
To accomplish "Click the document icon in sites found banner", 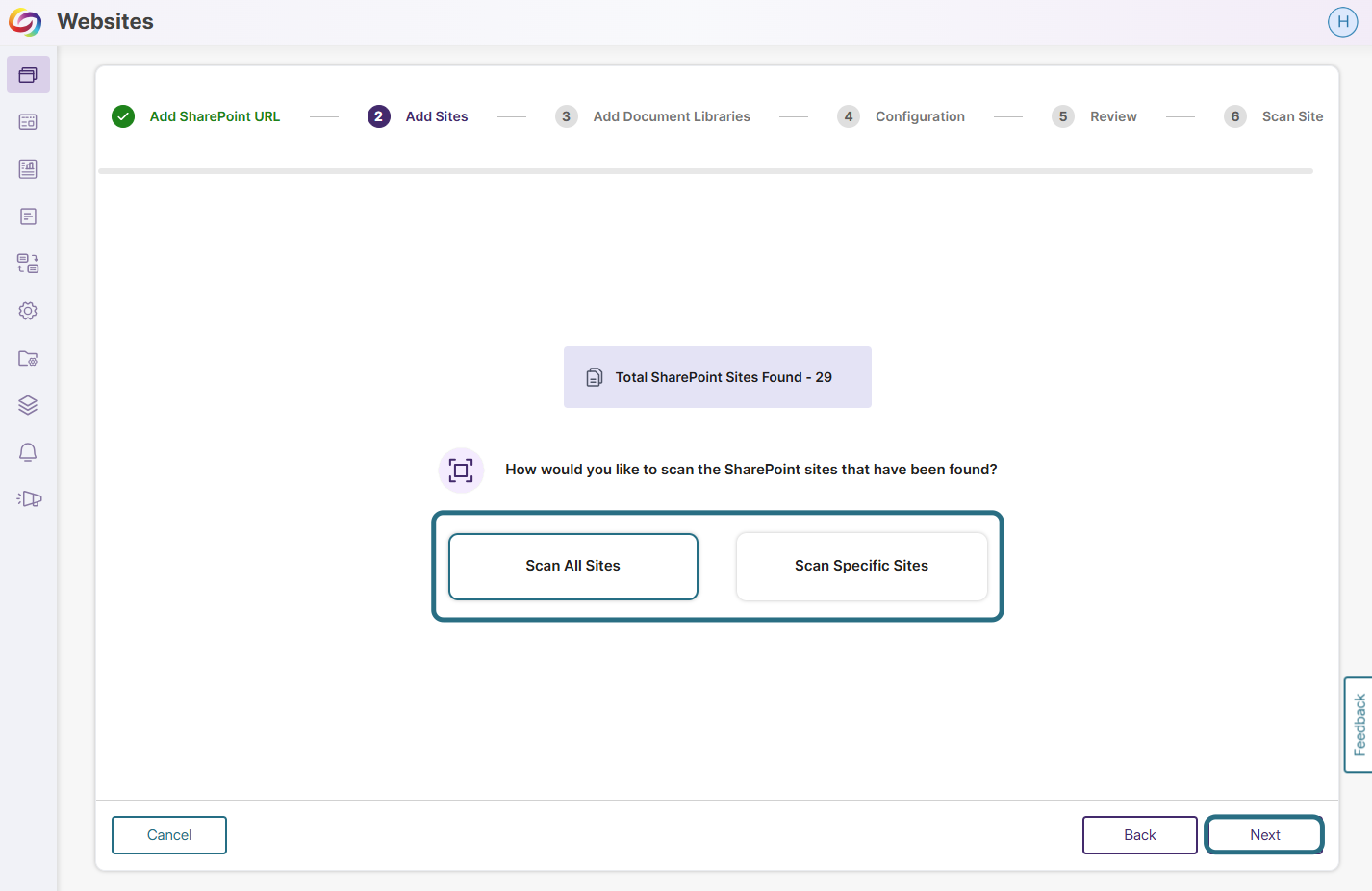I will (x=595, y=377).
